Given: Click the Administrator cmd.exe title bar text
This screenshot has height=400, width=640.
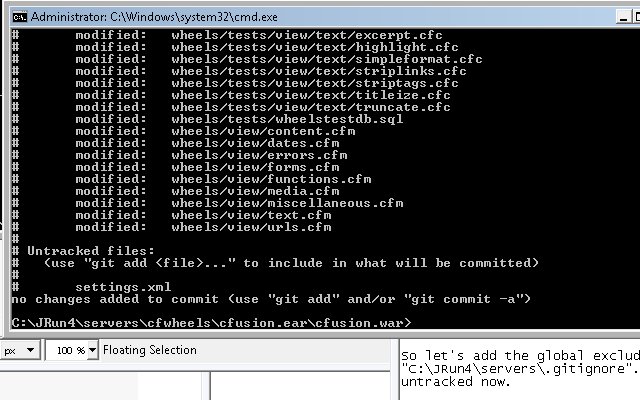Looking at the screenshot, I should click(154, 17).
